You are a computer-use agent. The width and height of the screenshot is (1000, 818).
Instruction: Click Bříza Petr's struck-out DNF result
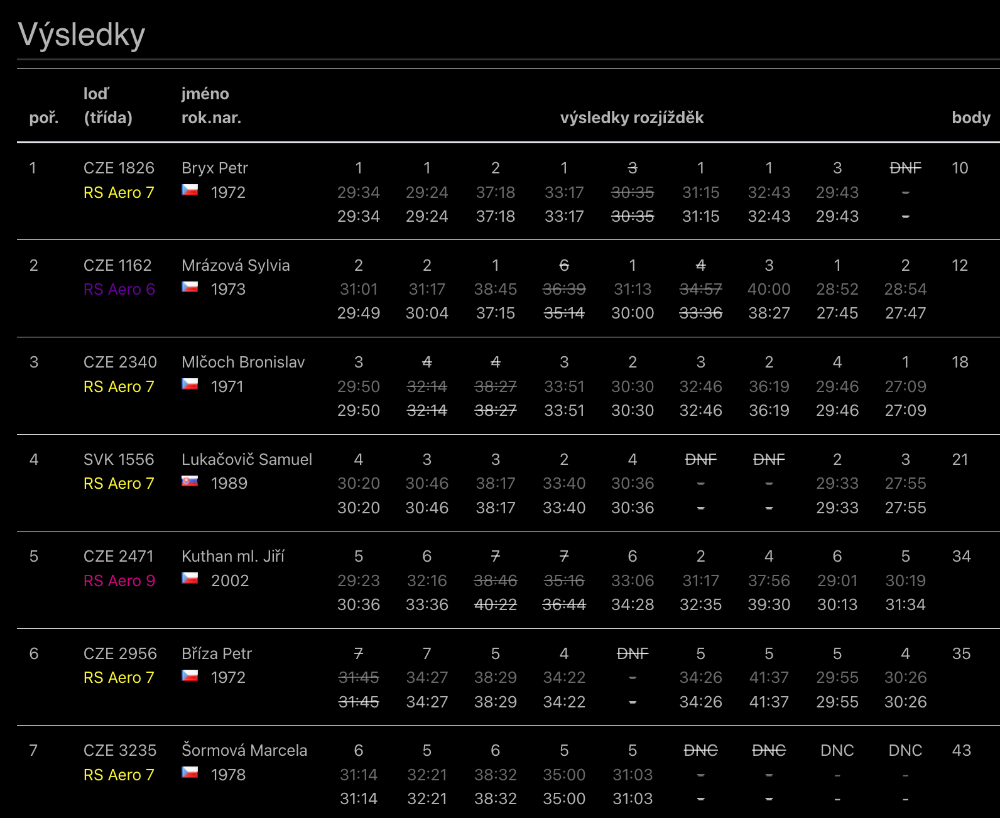click(x=632, y=654)
